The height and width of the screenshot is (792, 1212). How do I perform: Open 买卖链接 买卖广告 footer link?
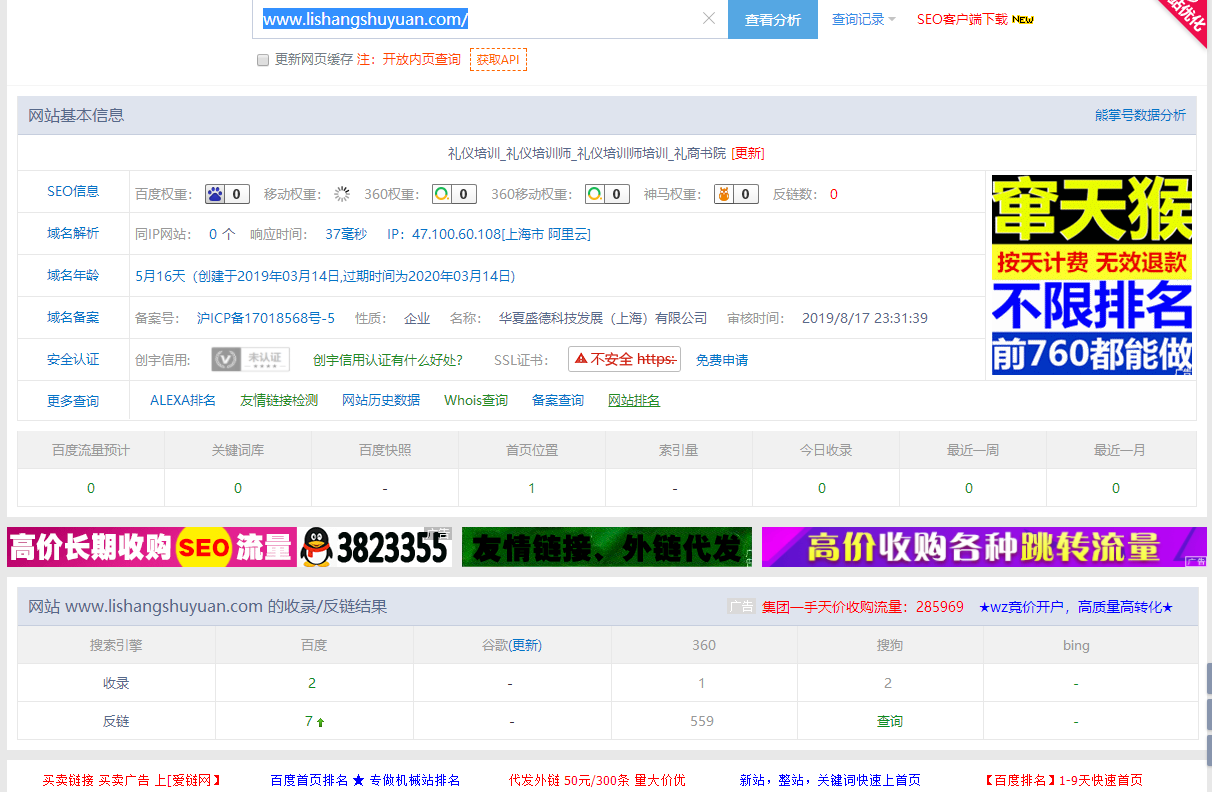(x=131, y=780)
